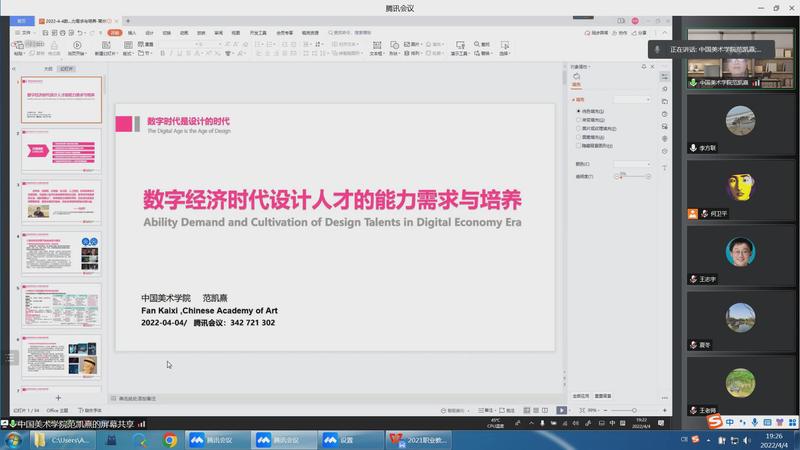The height and width of the screenshot is (450, 800).
Task: Open the color (颜色) dropdown
Action: coord(632,164)
